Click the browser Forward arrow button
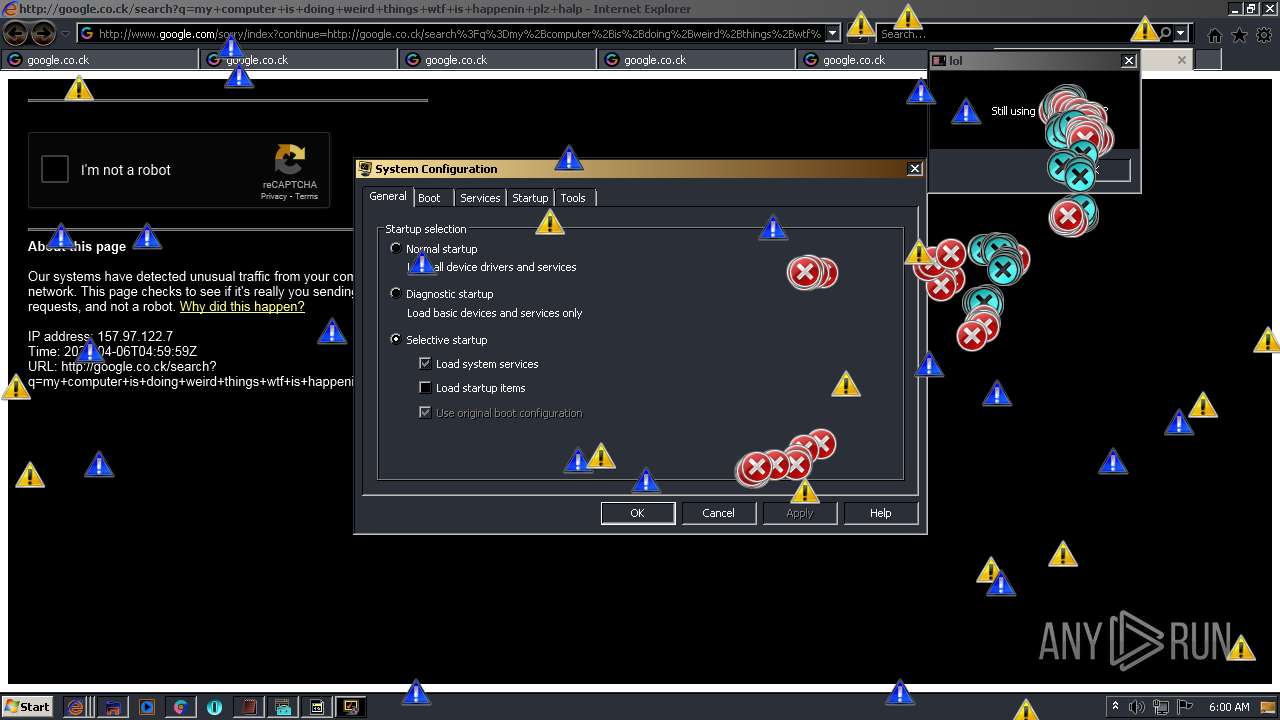 [x=43, y=34]
